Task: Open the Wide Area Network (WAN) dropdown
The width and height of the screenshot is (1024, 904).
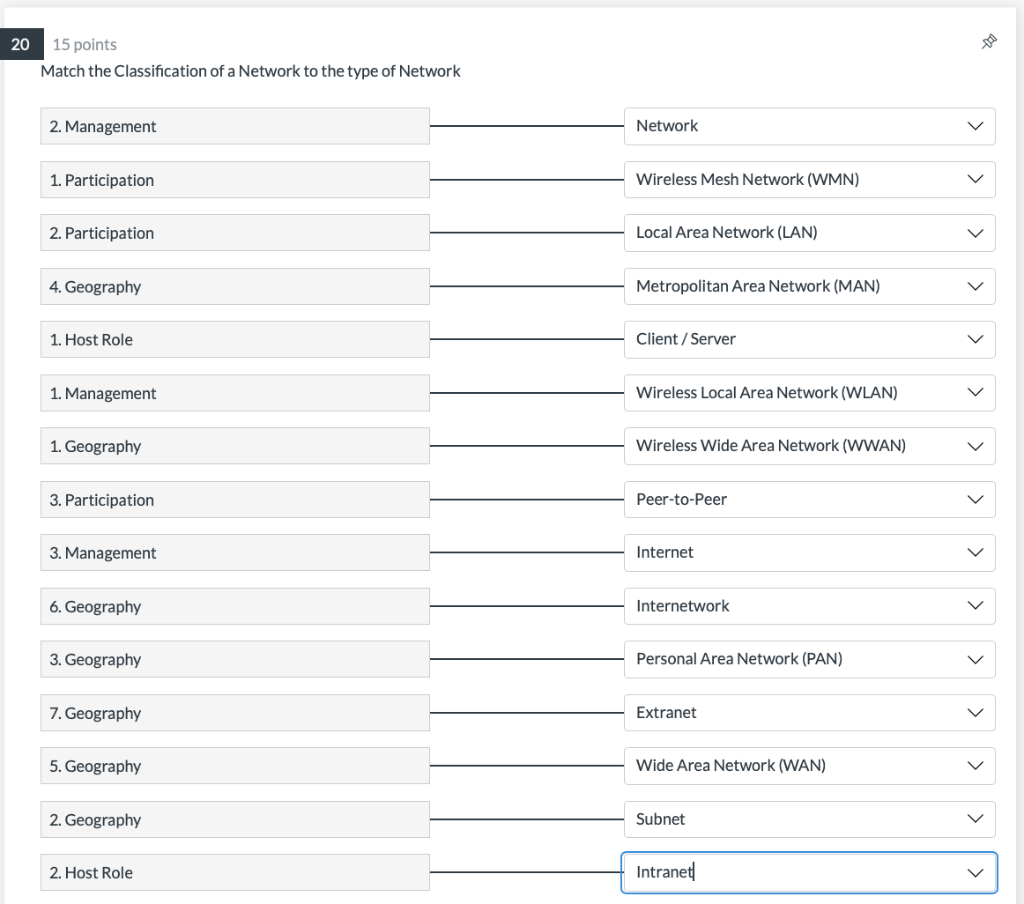Action: coord(809,766)
